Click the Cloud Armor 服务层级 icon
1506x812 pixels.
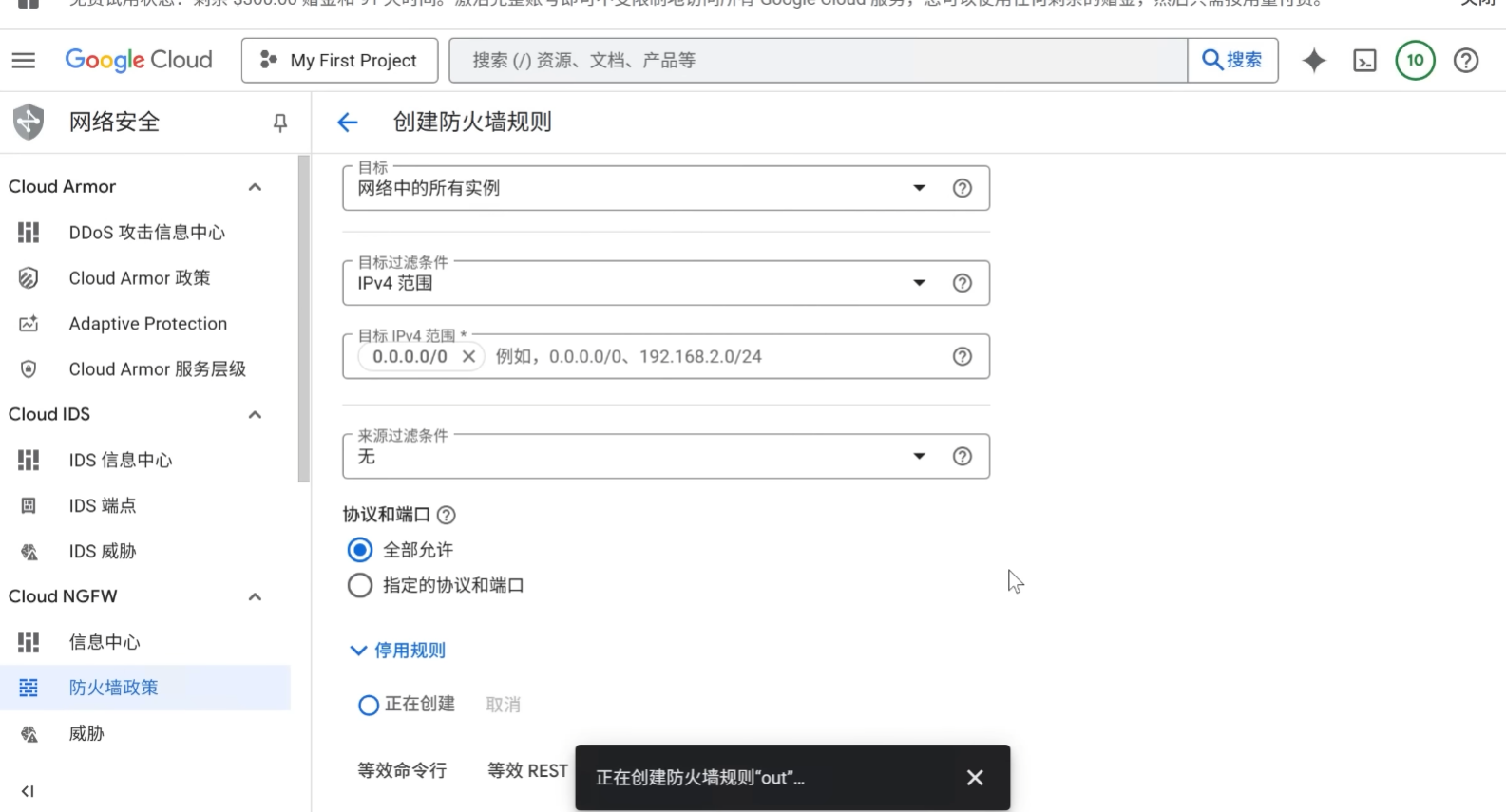[29, 369]
